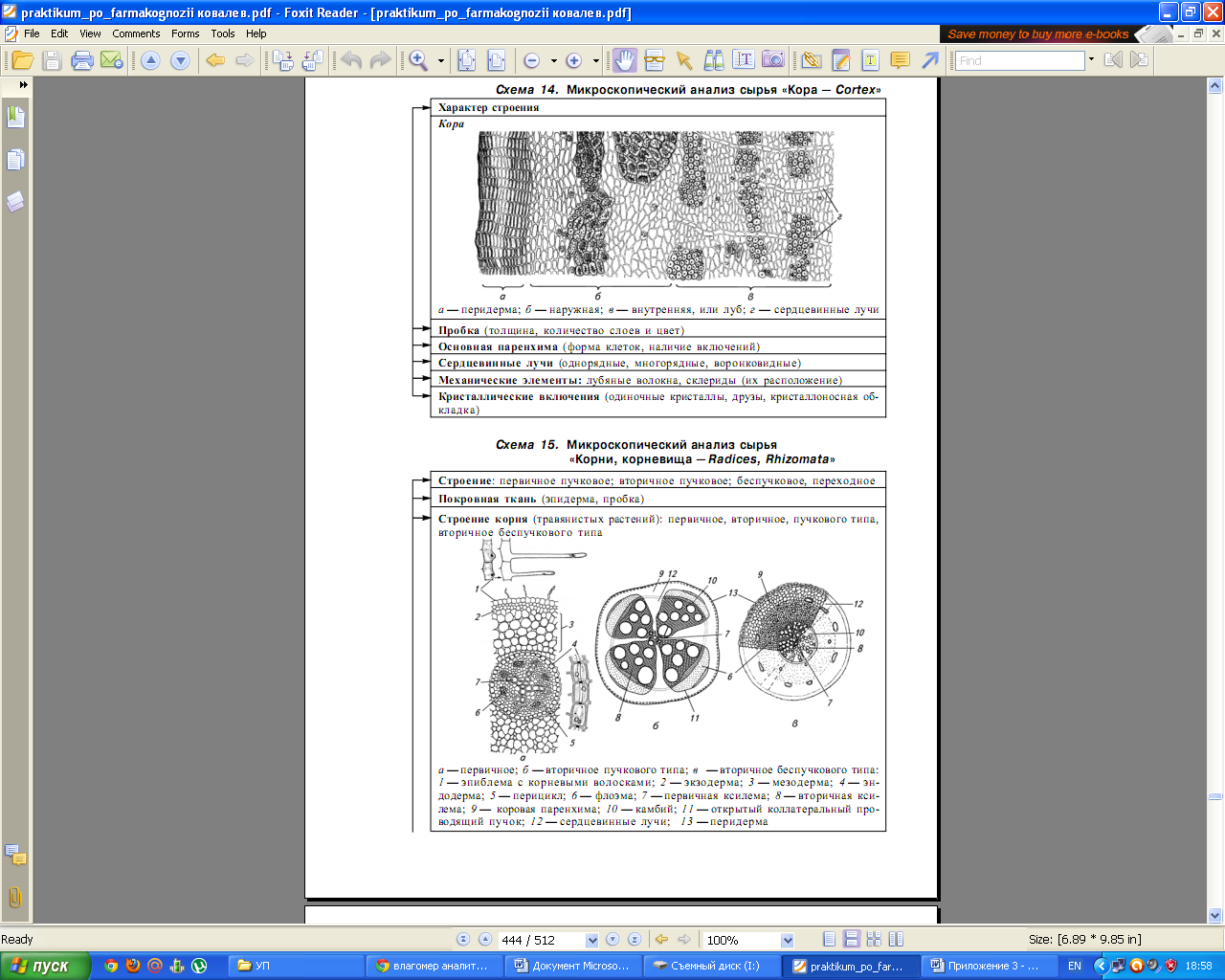
Task: Click the Note comment tool icon
Action: 901,60
